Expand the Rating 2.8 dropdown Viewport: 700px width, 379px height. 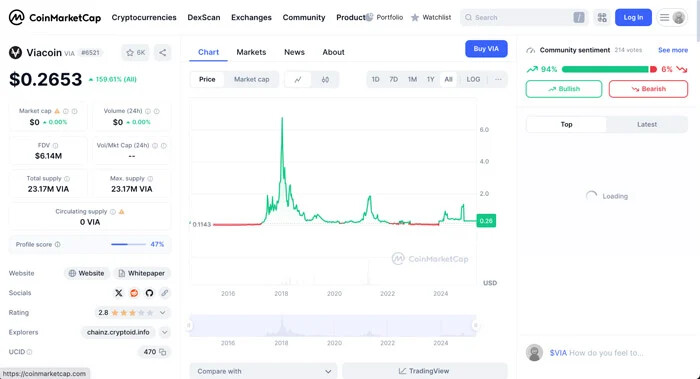(x=162, y=312)
